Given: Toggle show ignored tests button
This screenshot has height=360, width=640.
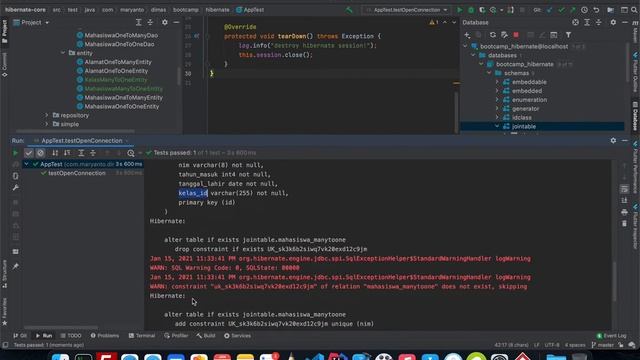Looking at the screenshot, I should click(40, 153).
